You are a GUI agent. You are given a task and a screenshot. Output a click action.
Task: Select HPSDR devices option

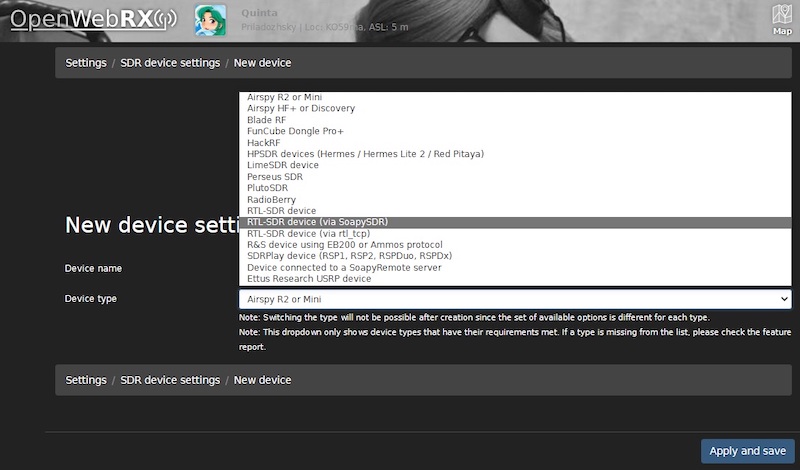pyautogui.click(x=515, y=154)
